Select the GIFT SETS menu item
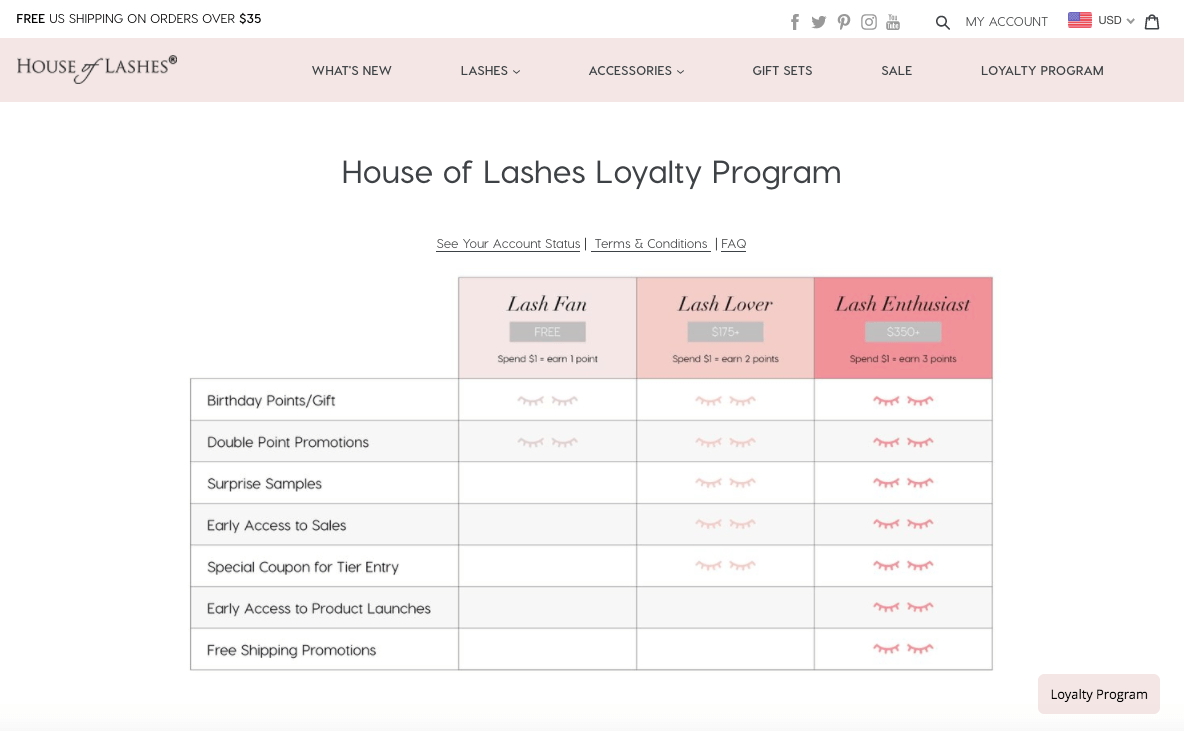Viewport: 1184px width, 731px height. [x=782, y=70]
